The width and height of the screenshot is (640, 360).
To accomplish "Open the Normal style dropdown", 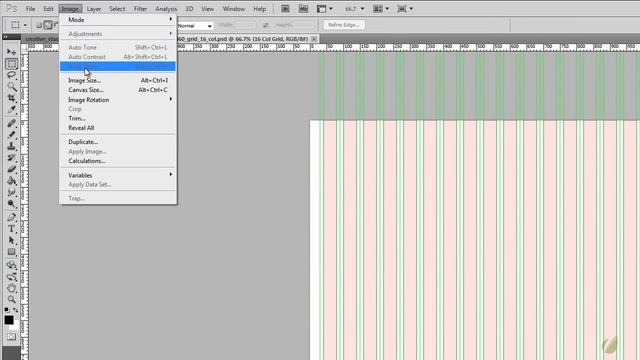I will tap(195, 26).
